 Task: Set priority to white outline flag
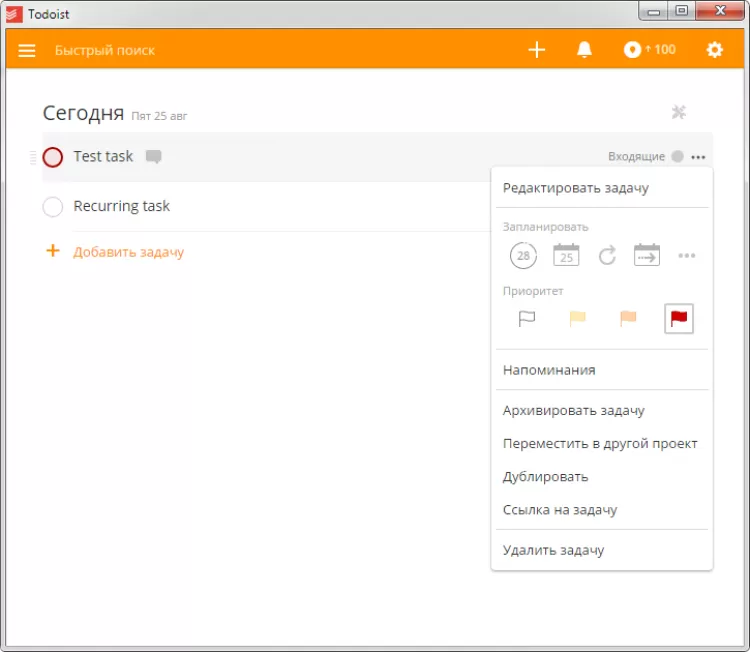527,319
